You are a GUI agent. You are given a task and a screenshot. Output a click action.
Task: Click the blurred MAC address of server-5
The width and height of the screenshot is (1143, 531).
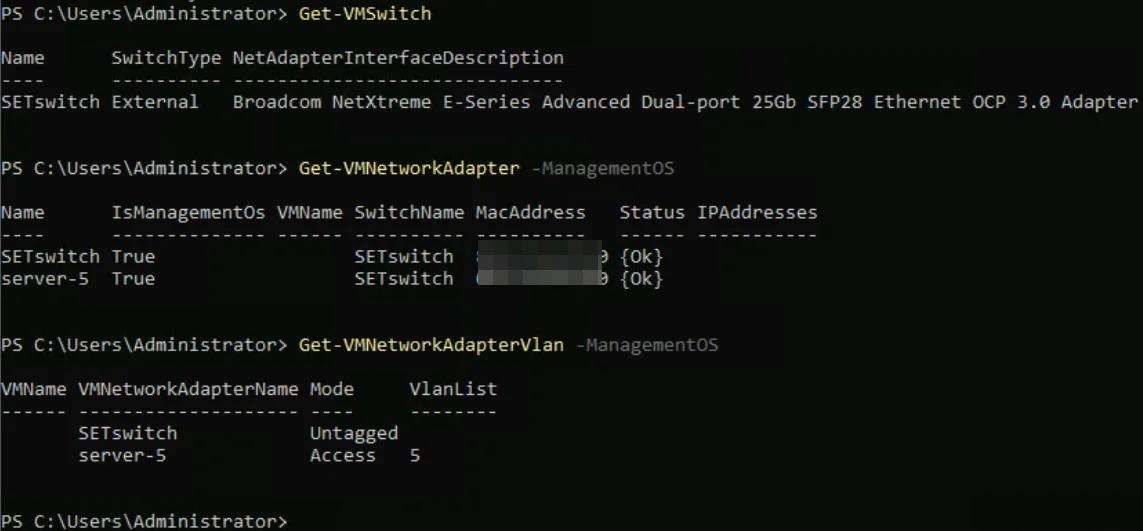point(542,279)
